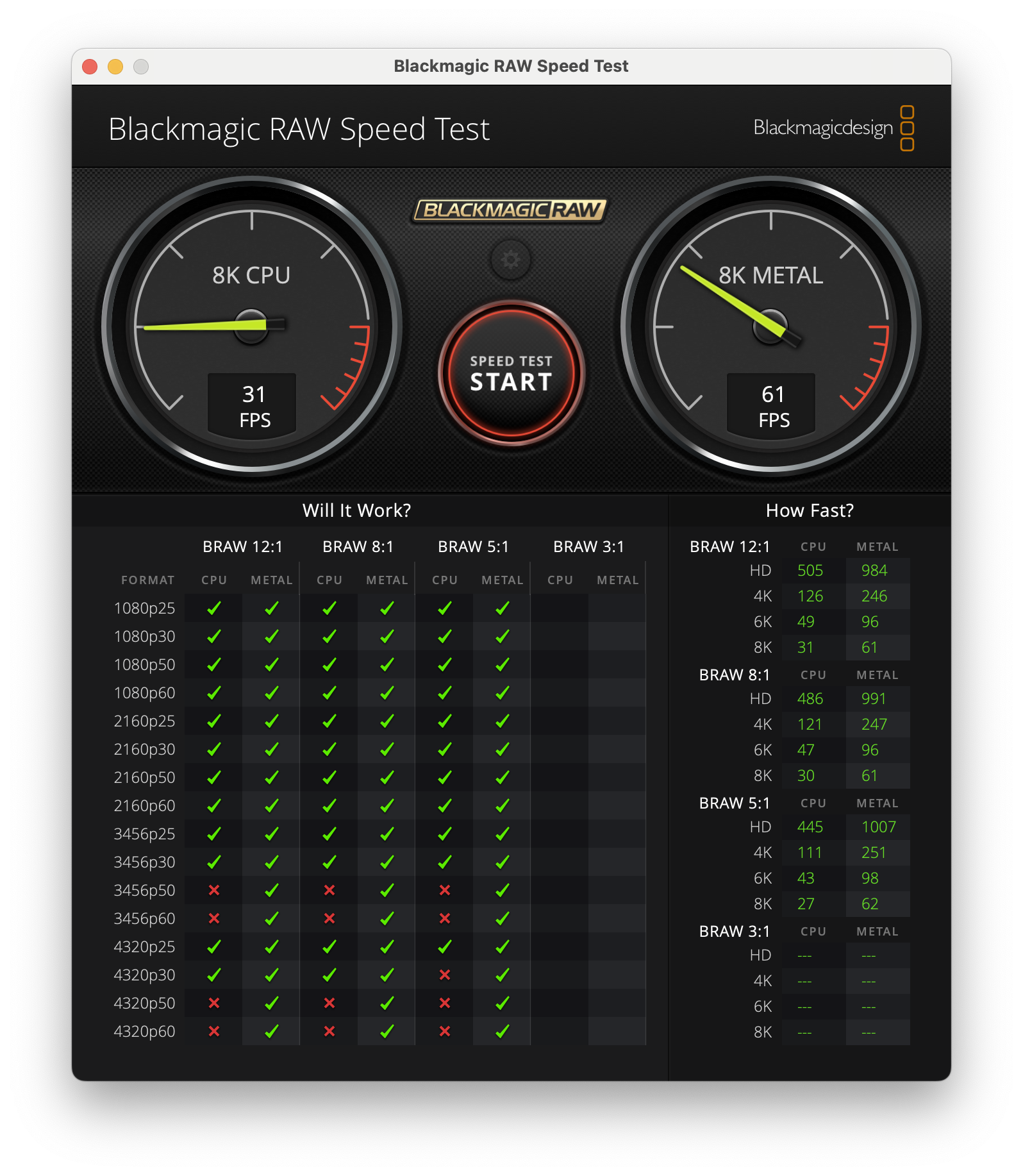Viewport: 1023px width, 1176px height.
Task: Click the checkmark for 2160p25 BRAW 12:1 Metal
Action: coord(272,721)
